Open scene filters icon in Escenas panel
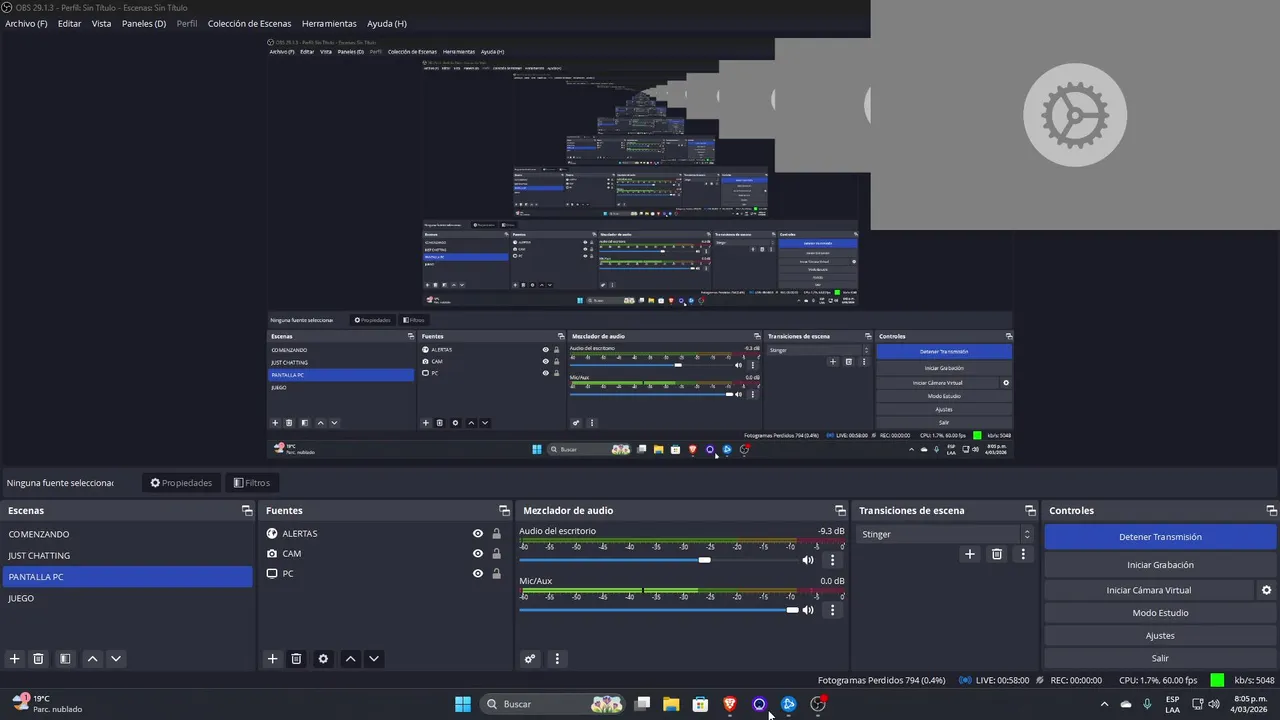 point(65,659)
